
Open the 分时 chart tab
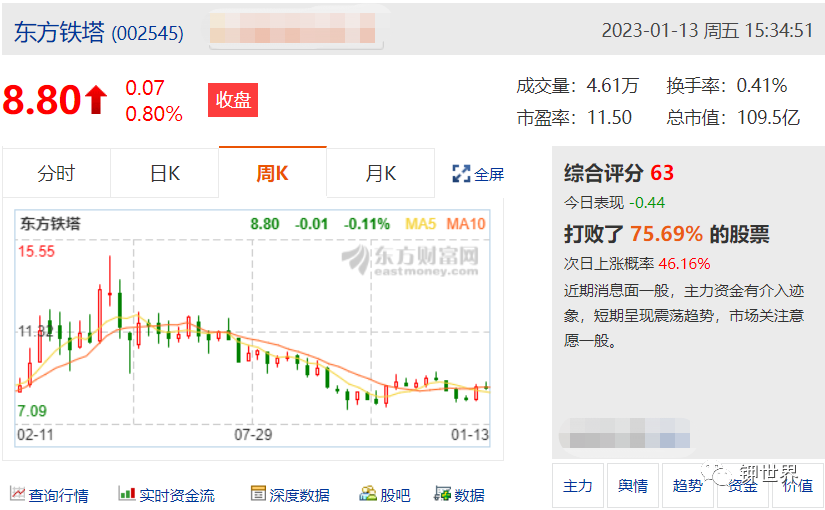coord(56,173)
